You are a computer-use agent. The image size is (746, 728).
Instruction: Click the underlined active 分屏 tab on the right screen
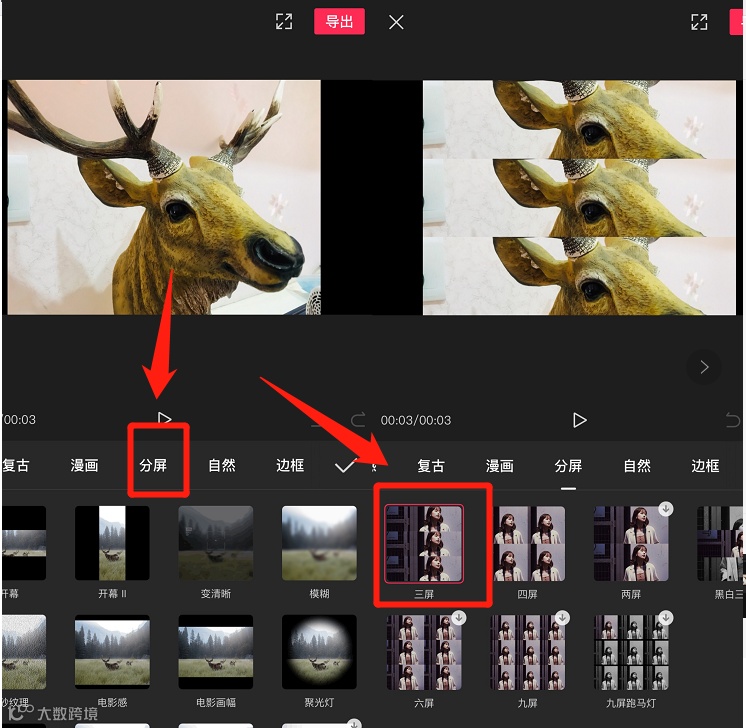point(568,466)
